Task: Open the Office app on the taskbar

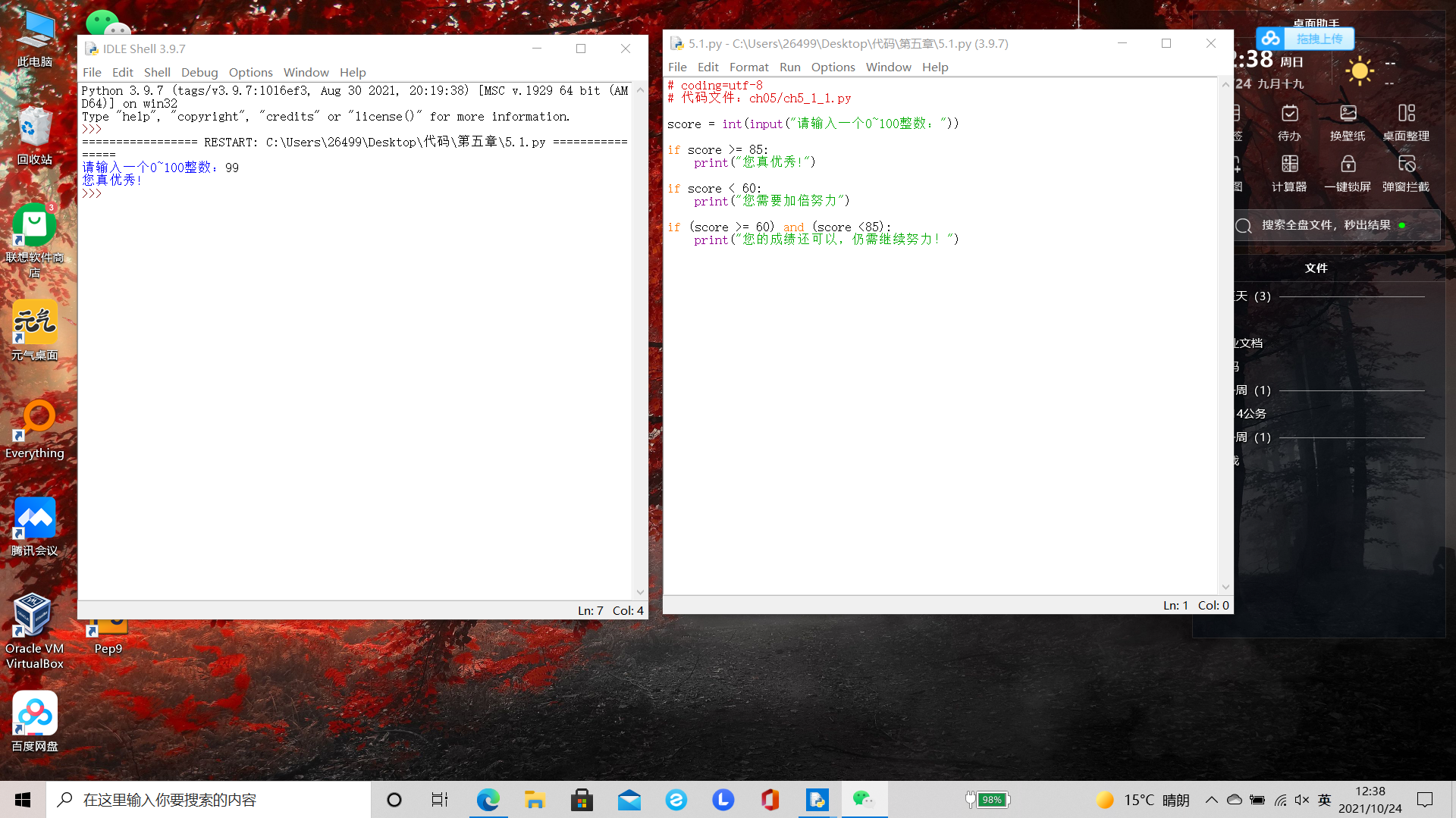Action: [x=770, y=800]
